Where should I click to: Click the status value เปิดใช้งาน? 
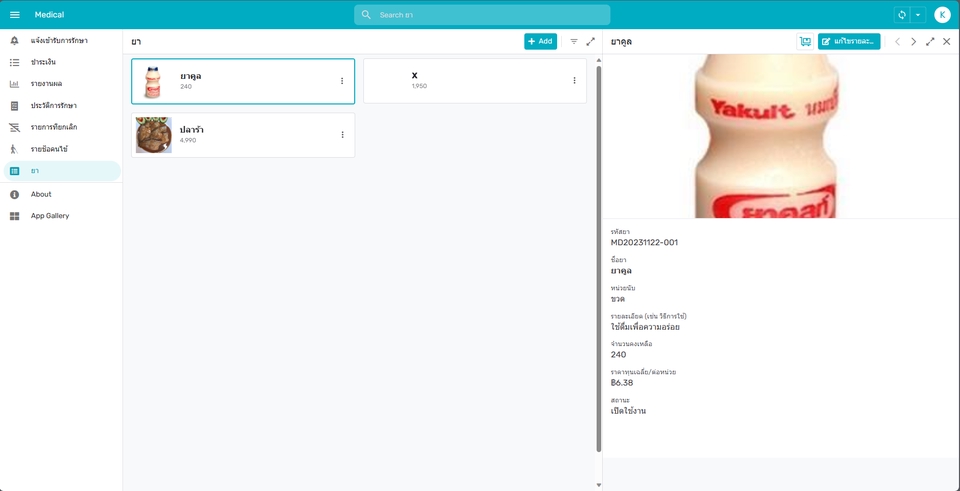(x=628, y=411)
